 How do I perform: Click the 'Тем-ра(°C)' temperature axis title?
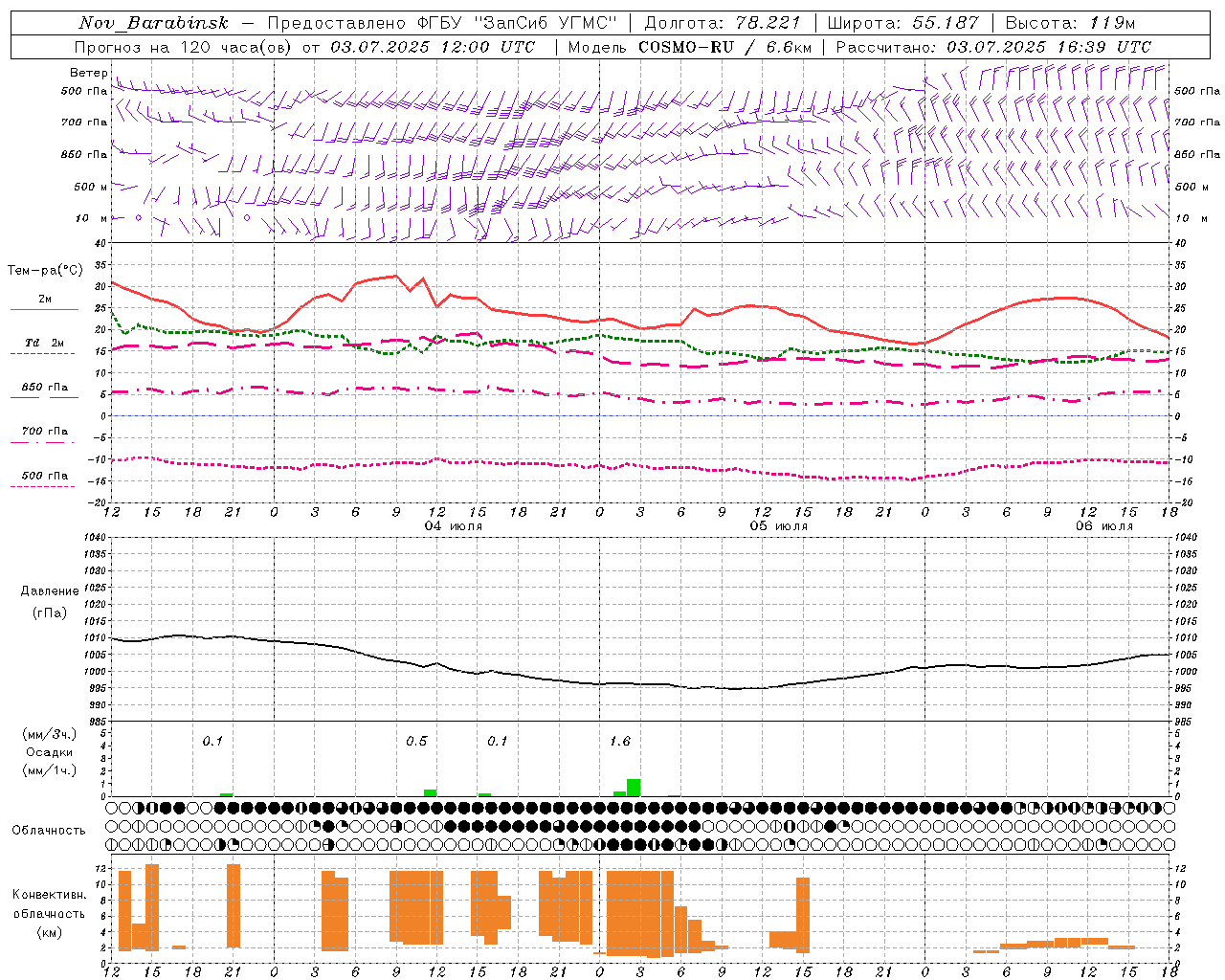pos(45,271)
